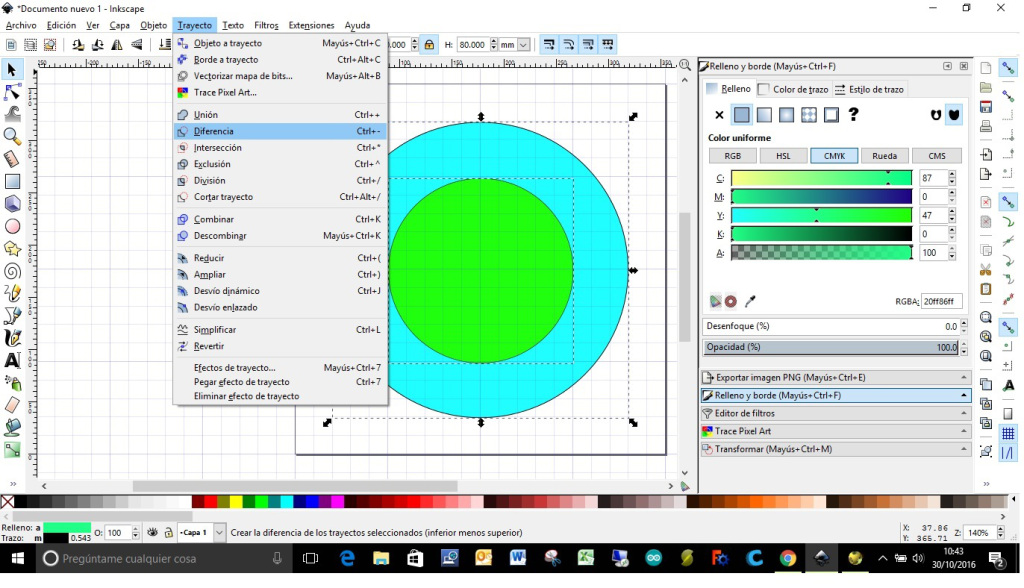Image resolution: width=1024 pixels, height=588 pixels.
Task: Select the Rectangle tool
Action: [12, 181]
